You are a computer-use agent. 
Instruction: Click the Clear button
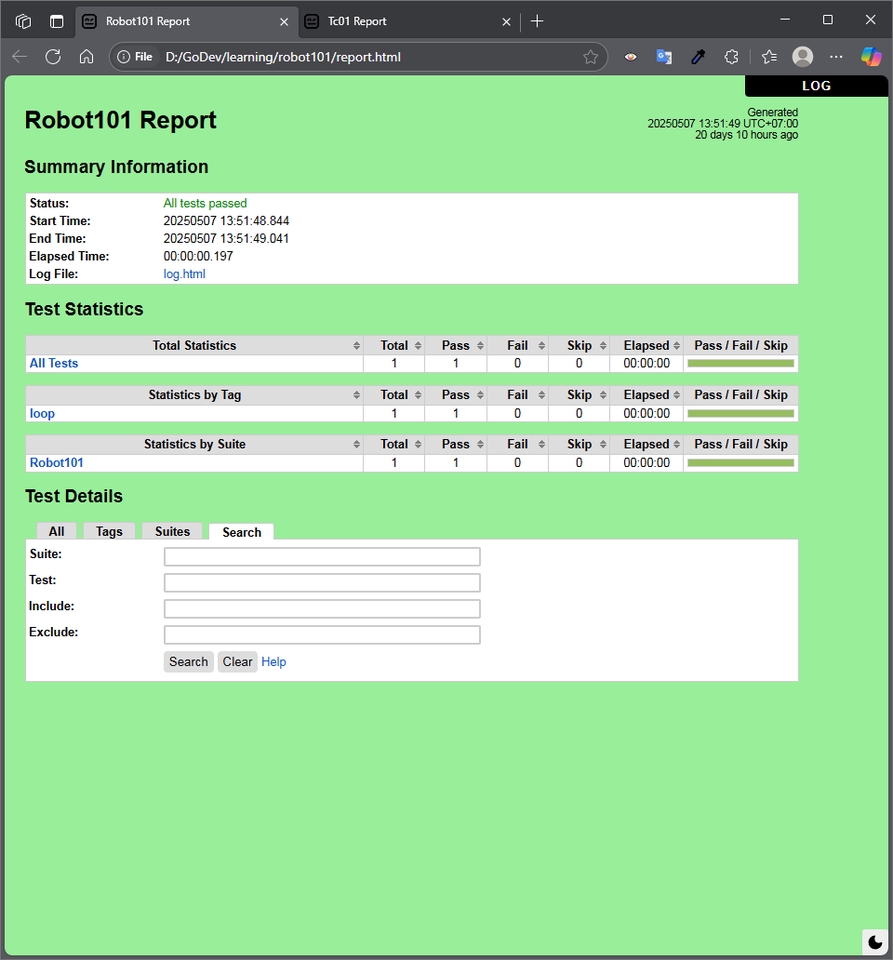click(x=237, y=662)
